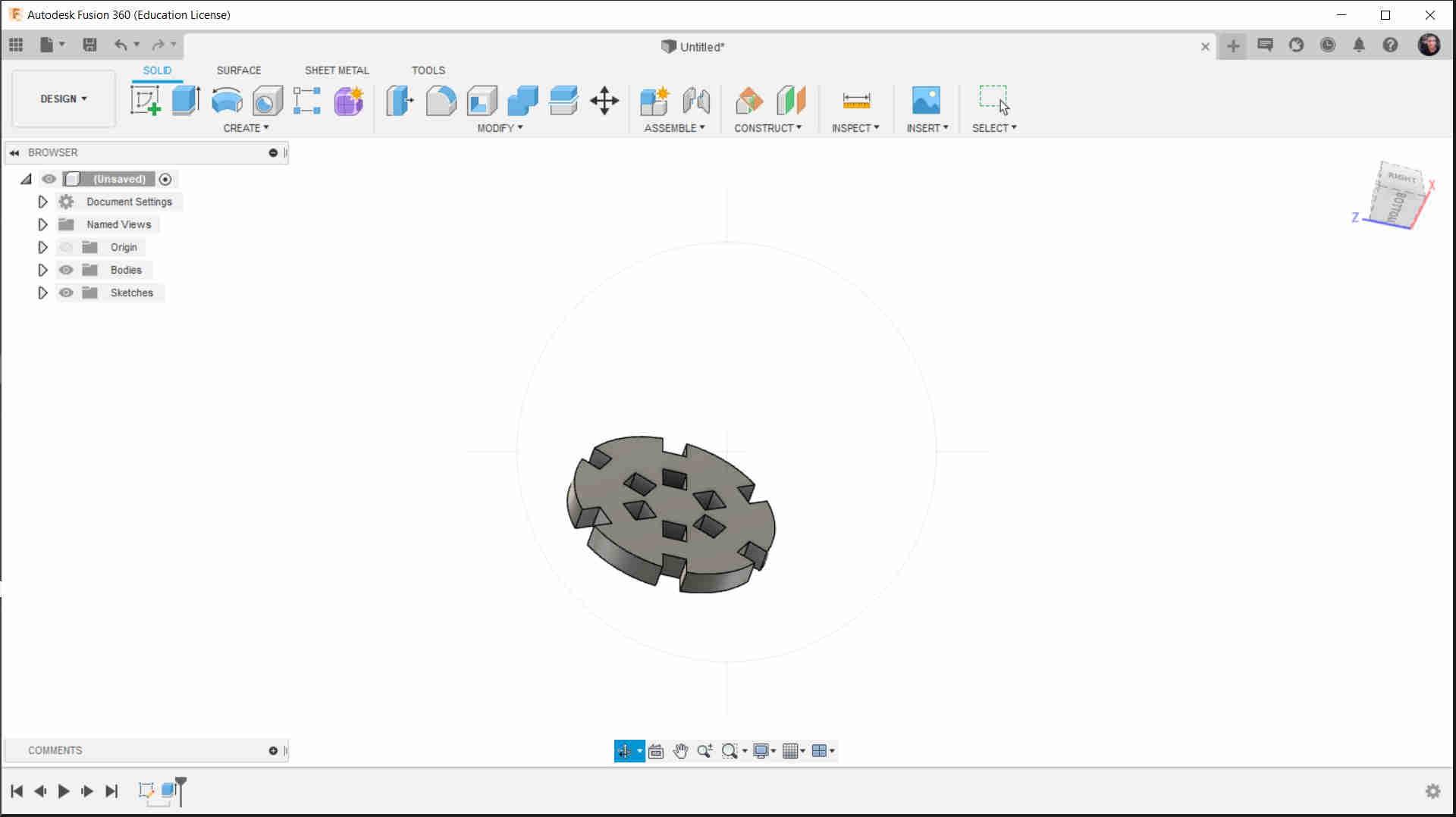Open the INSPECT dropdown menu
Image resolution: width=1456 pixels, height=817 pixels.
pyautogui.click(x=855, y=128)
